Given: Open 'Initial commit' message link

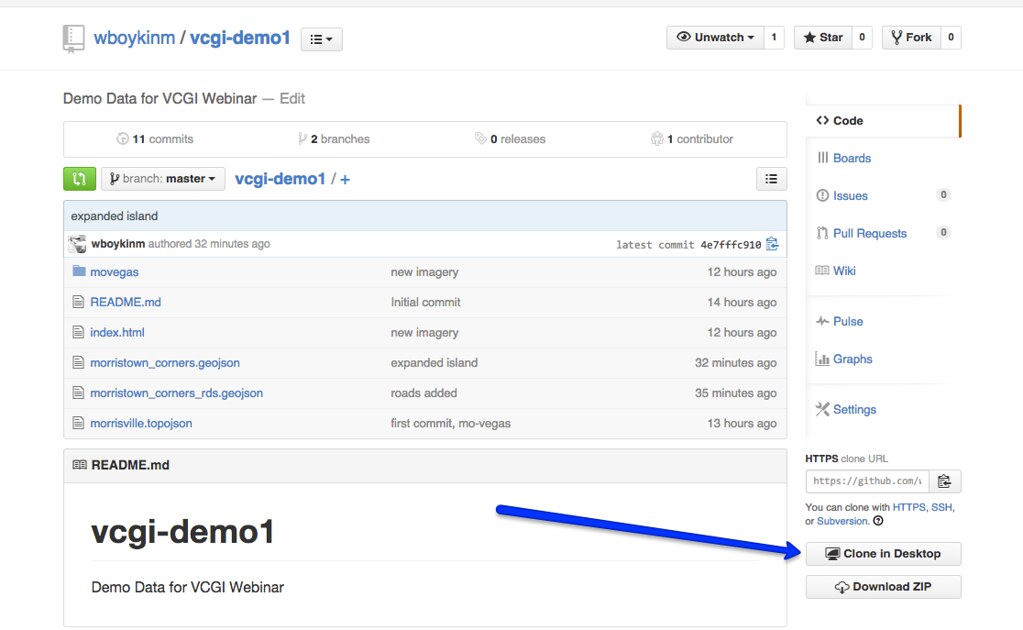Looking at the screenshot, I should (425, 302).
